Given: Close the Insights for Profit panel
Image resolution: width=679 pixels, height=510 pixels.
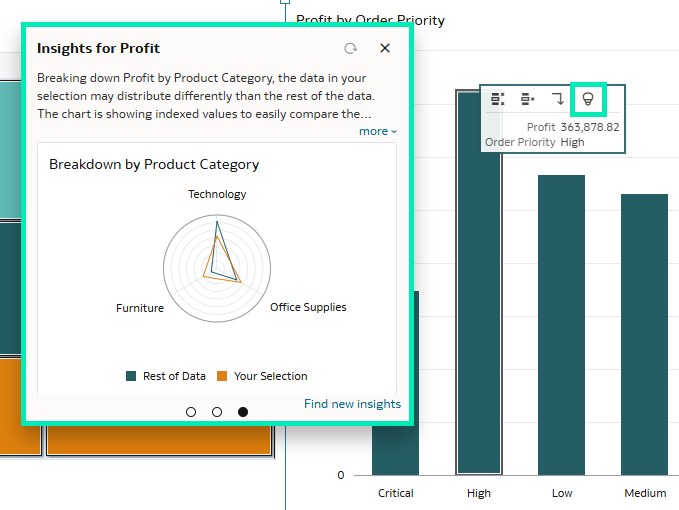Looking at the screenshot, I should click(385, 48).
